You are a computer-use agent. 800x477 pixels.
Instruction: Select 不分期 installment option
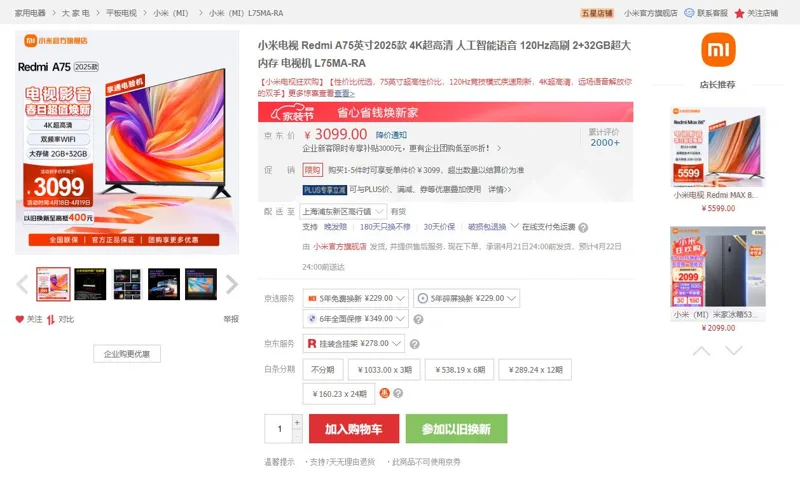tap(322, 370)
